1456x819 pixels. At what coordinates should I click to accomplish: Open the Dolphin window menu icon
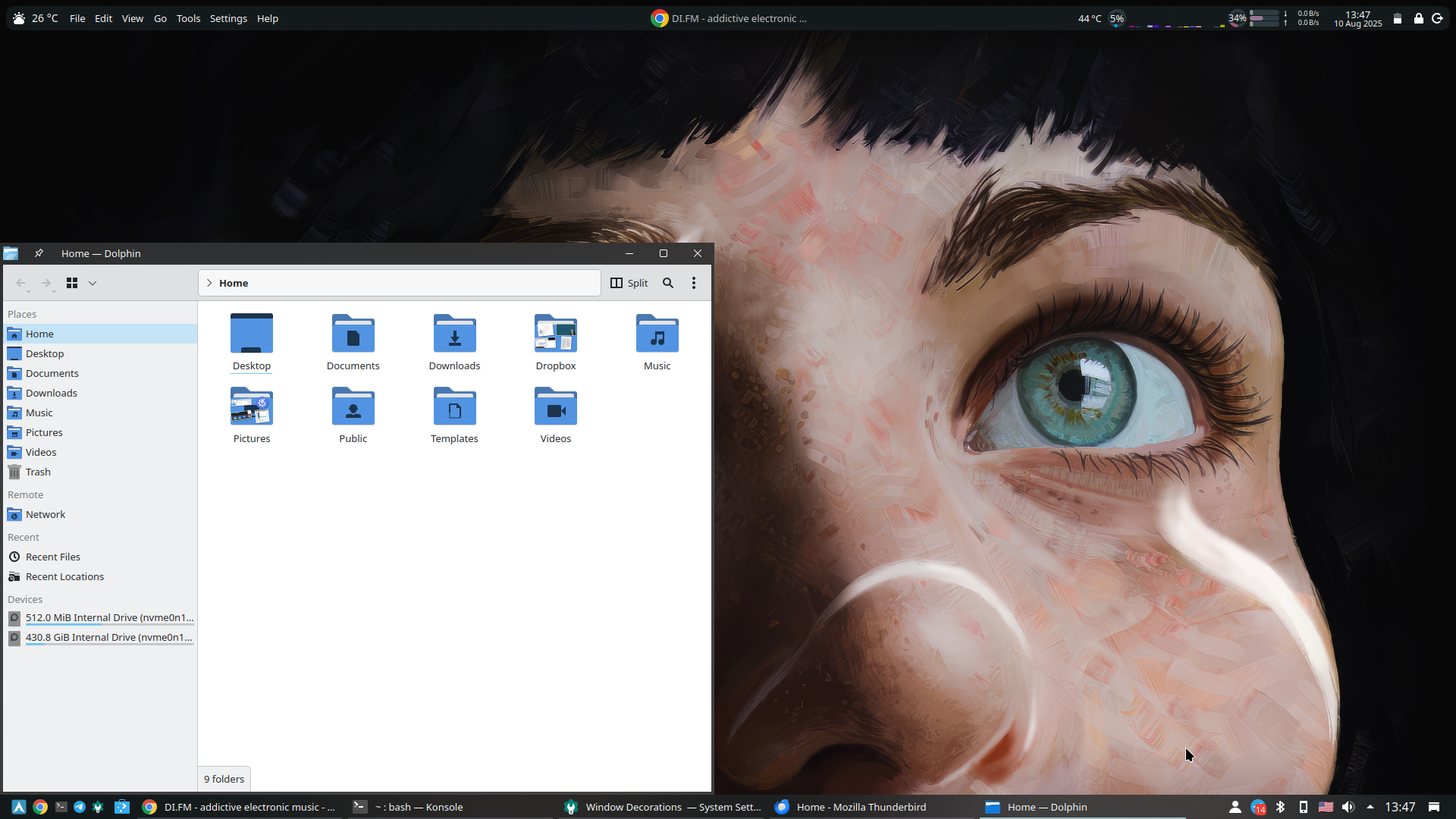tap(11, 253)
